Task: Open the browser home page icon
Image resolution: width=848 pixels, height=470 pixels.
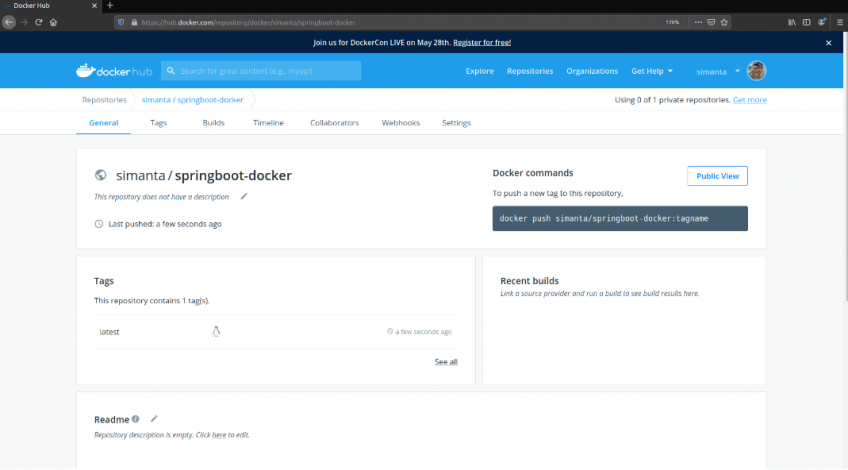Action: pos(53,22)
